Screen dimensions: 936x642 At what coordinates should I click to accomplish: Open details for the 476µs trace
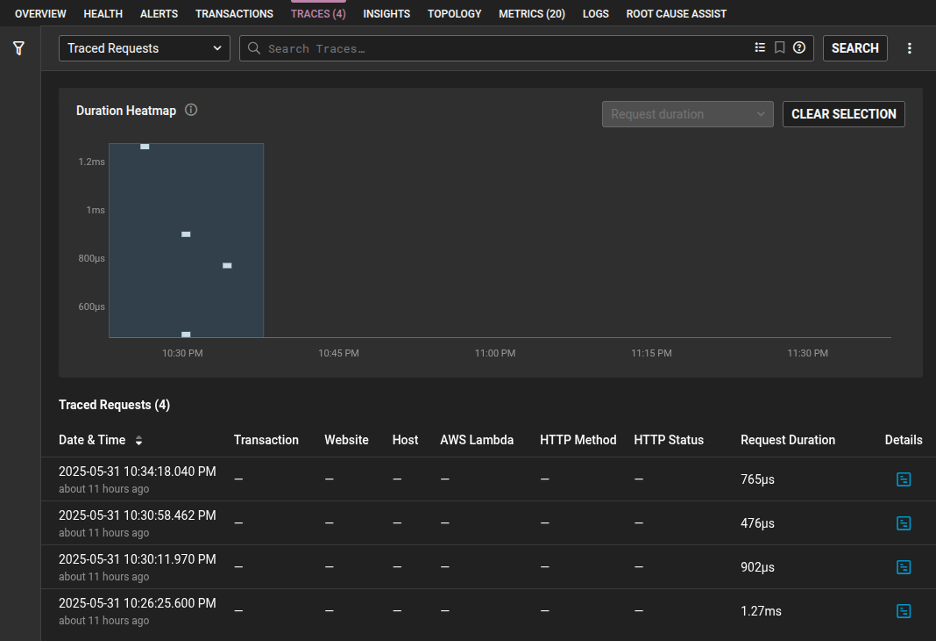(x=903, y=523)
